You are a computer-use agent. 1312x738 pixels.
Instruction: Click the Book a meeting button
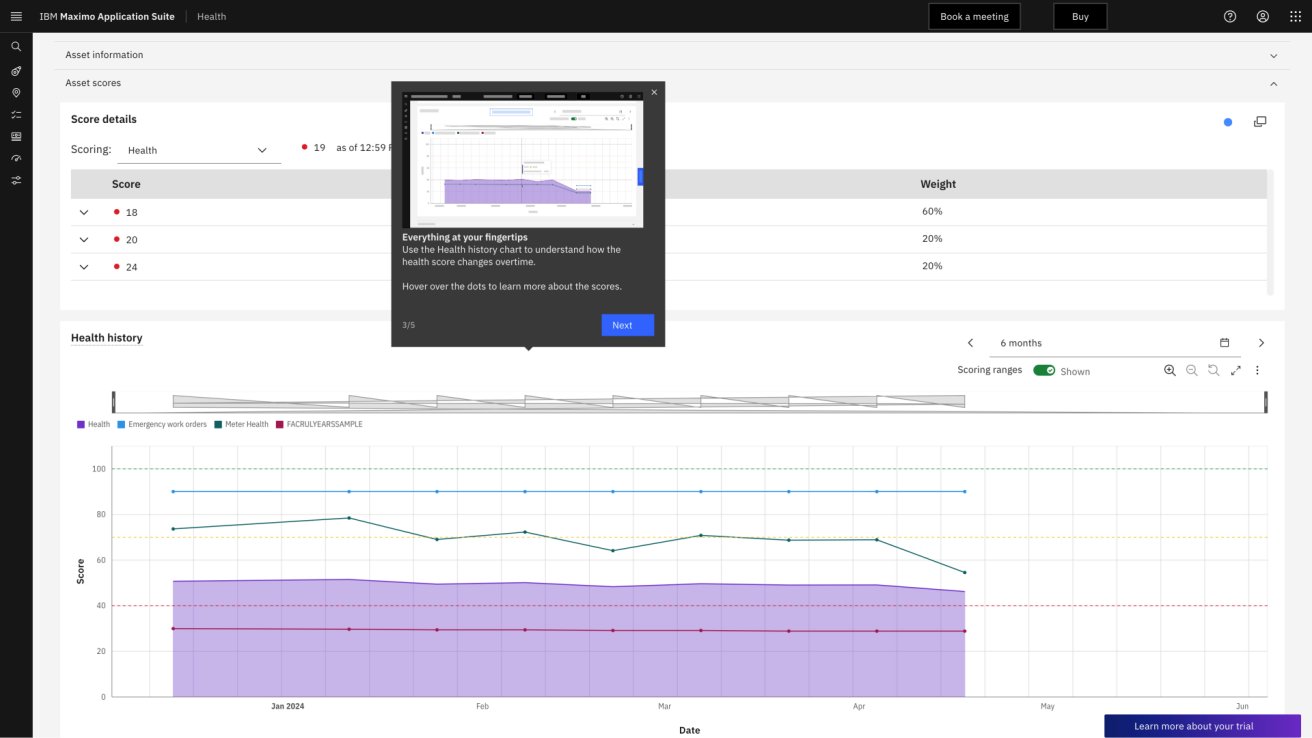click(x=974, y=16)
